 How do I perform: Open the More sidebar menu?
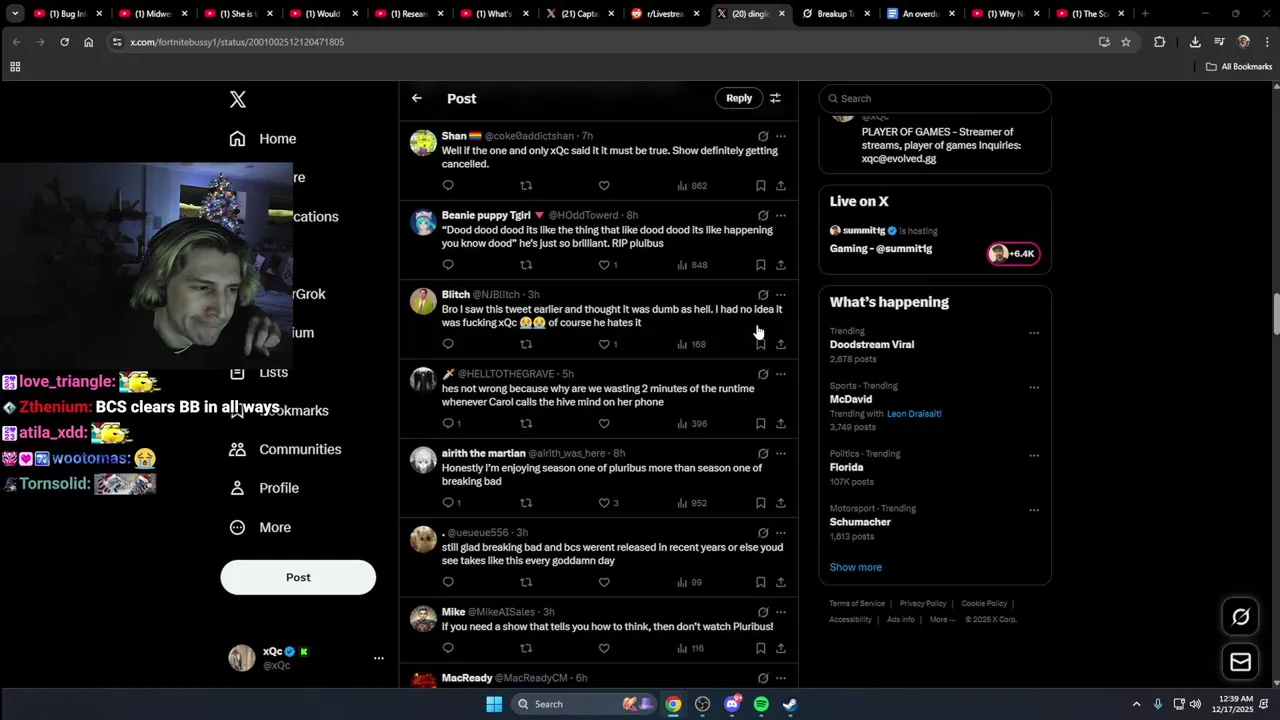click(x=260, y=527)
